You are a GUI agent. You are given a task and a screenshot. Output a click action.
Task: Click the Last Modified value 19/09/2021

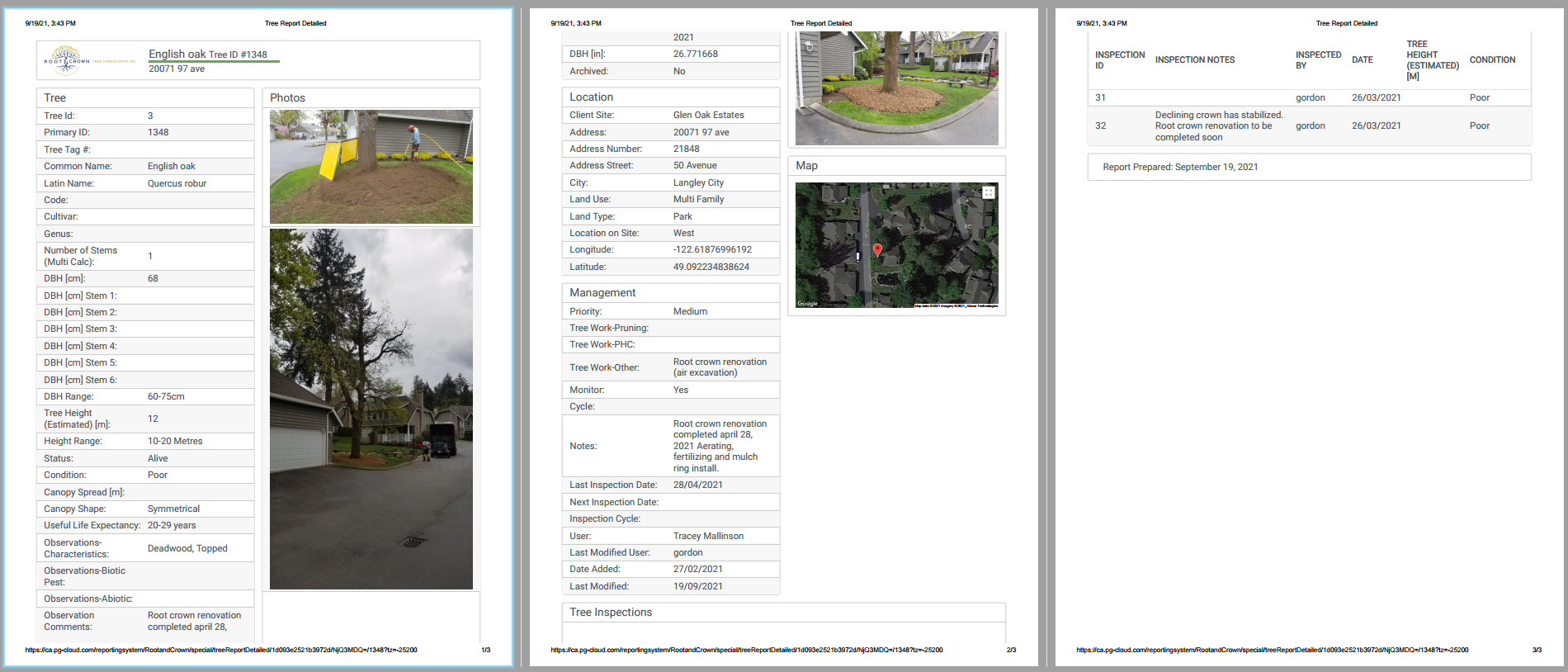697,586
